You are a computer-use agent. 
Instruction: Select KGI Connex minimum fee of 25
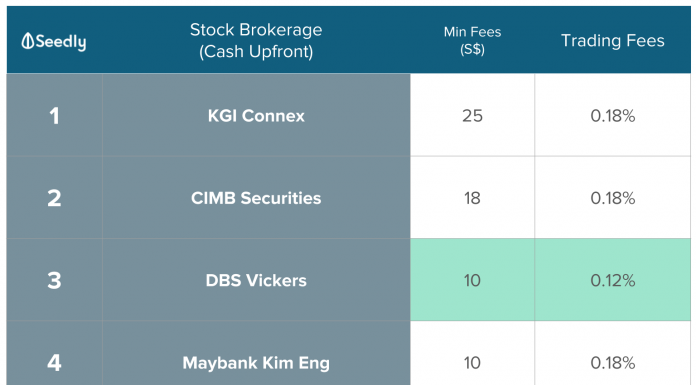click(472, 115)
